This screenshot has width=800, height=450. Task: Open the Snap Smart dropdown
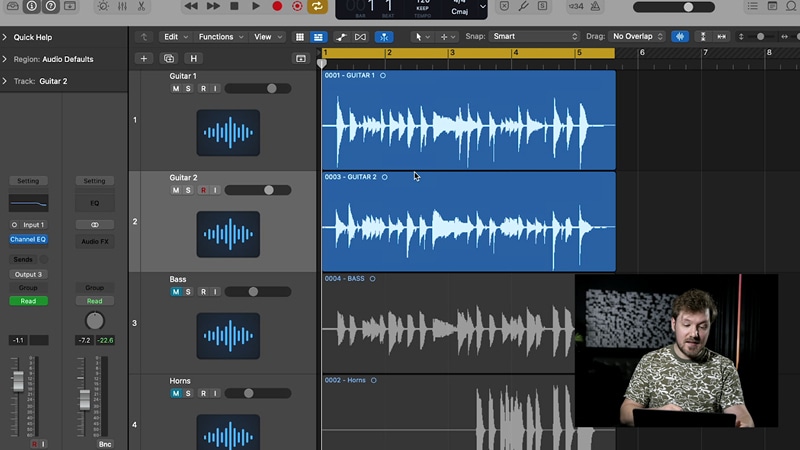pos(534,37)
